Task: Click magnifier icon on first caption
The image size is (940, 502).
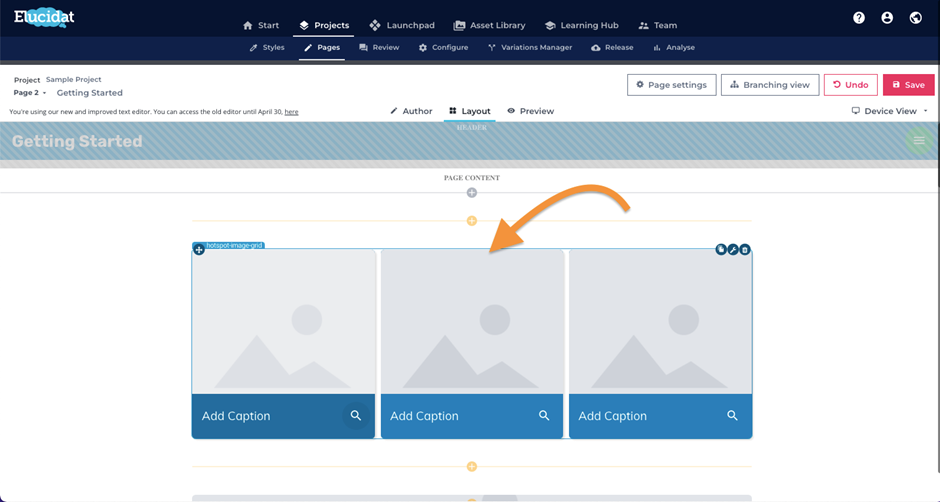Action: coord(355,416)
